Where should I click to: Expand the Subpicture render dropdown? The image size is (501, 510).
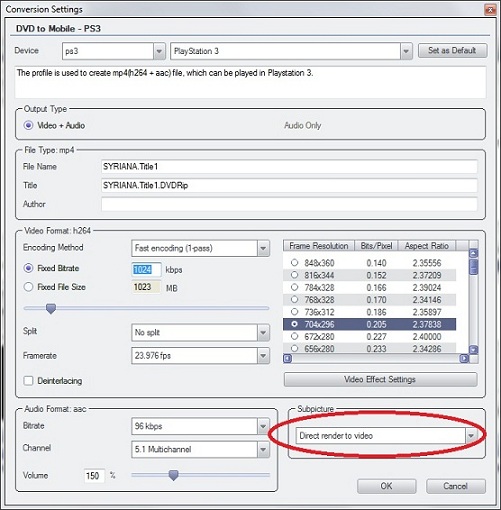point(471,436)
